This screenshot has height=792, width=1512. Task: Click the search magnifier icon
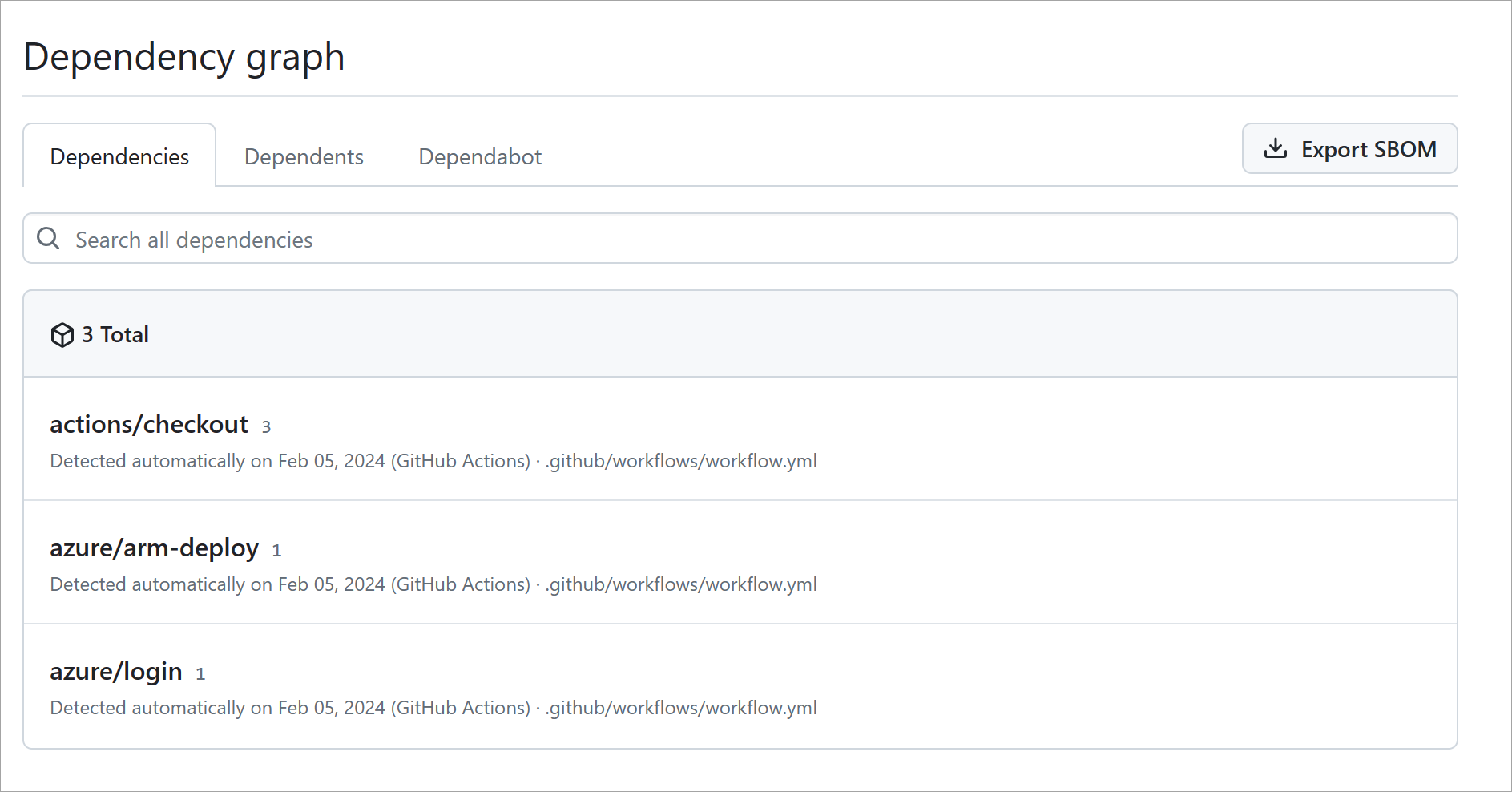48,238
